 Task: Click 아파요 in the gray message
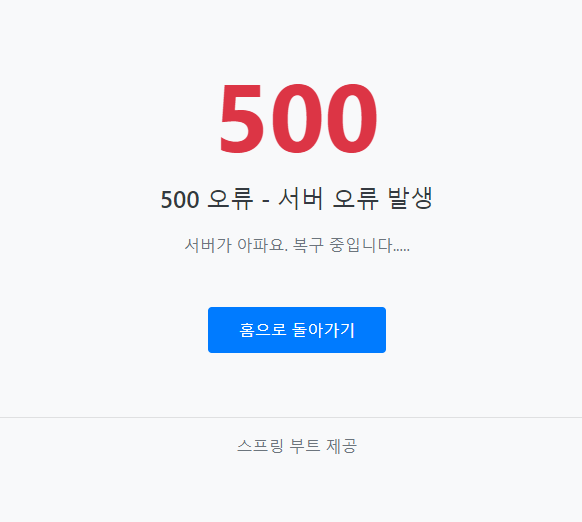point(262,245)
